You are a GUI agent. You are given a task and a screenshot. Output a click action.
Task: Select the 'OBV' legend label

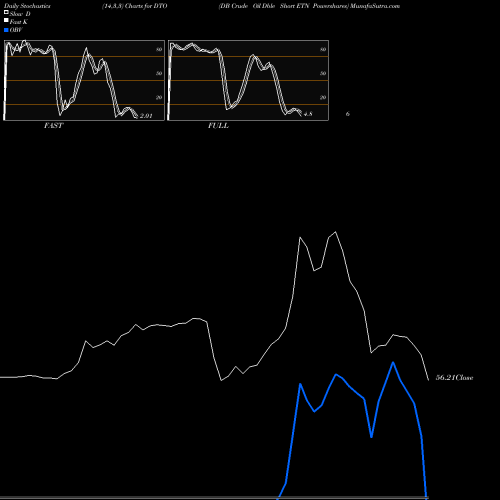(16, 30)
